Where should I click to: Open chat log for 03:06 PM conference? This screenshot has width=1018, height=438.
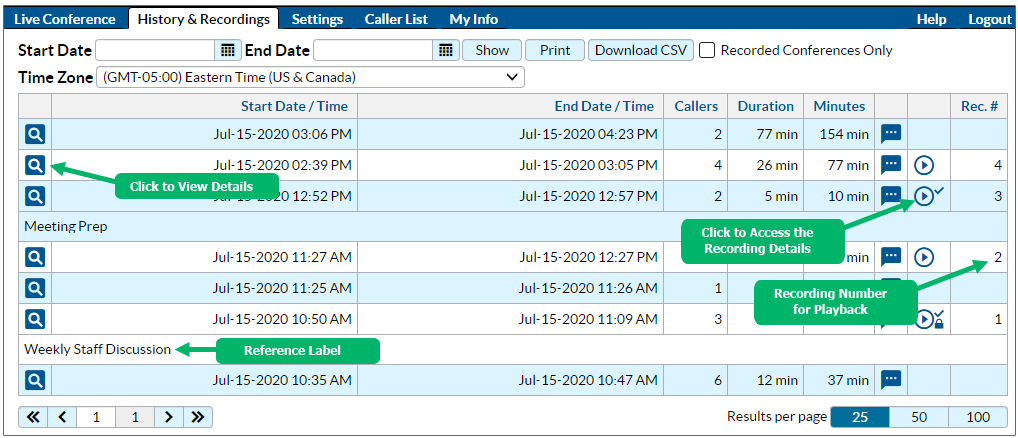(x=891, y=134)
